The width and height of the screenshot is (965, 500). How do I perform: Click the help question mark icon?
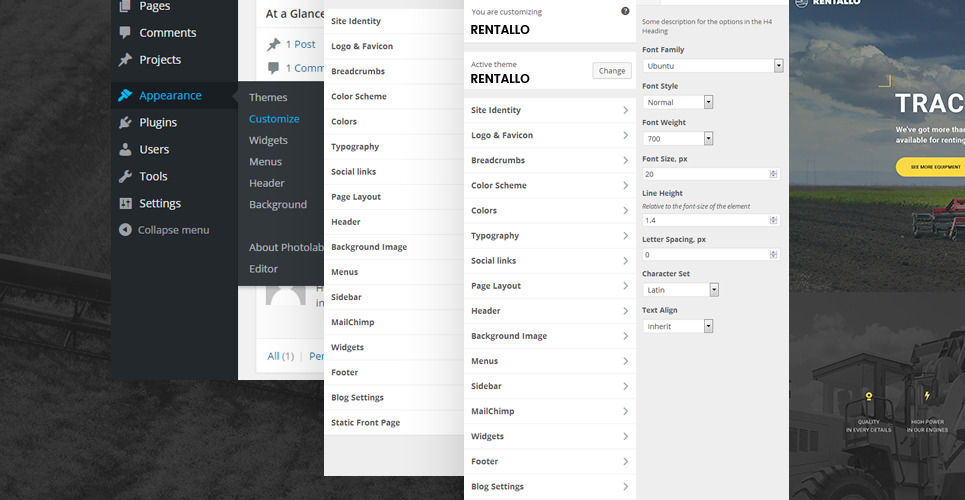pos(625,11)
